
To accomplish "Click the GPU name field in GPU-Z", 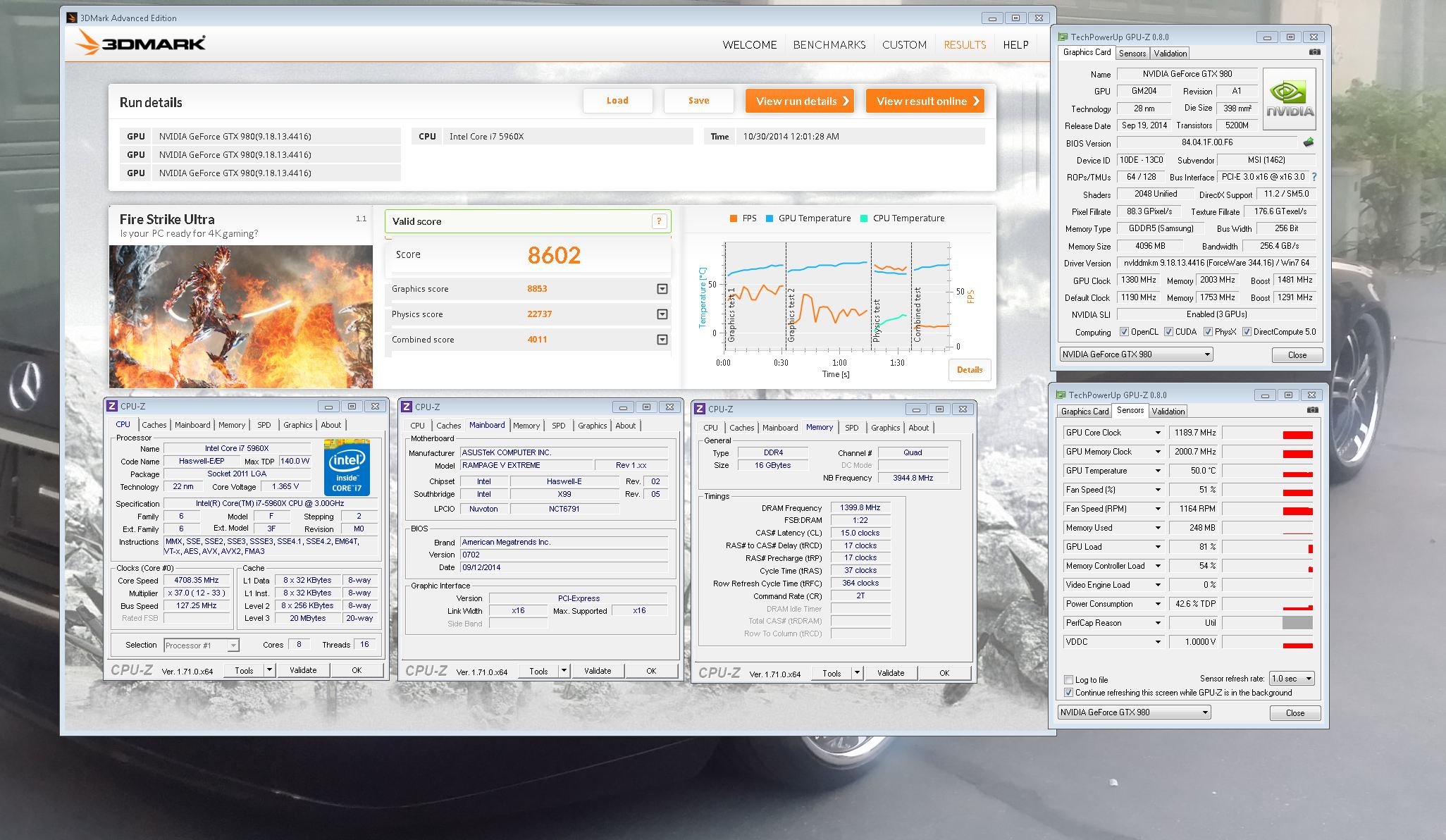I will pos(1187,74).
